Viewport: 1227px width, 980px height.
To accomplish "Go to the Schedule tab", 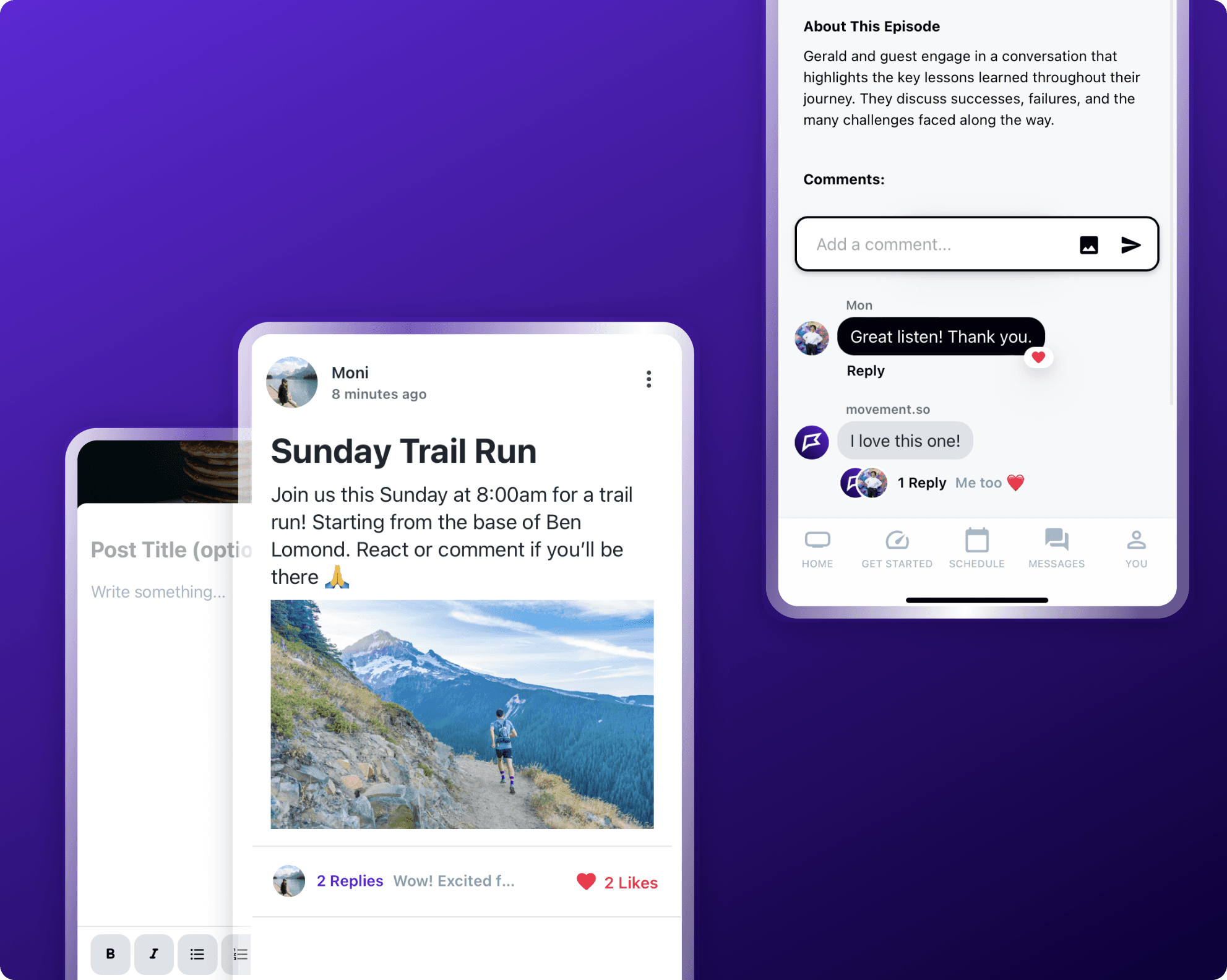I will coord(976,548).
